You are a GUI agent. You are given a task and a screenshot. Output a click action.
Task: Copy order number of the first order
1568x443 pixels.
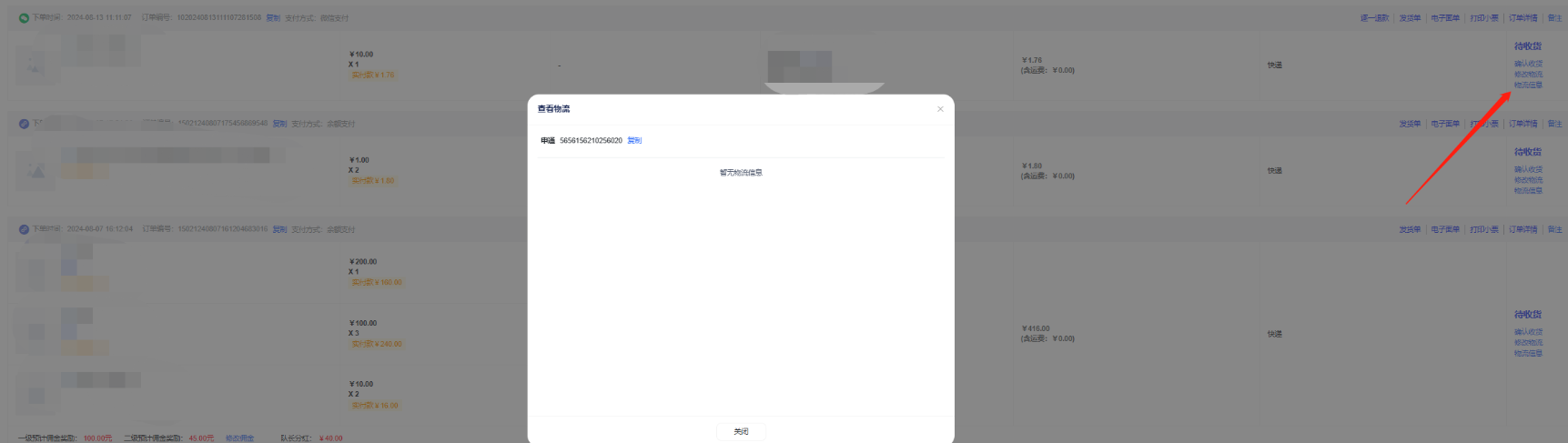click(x=273, y=18)
